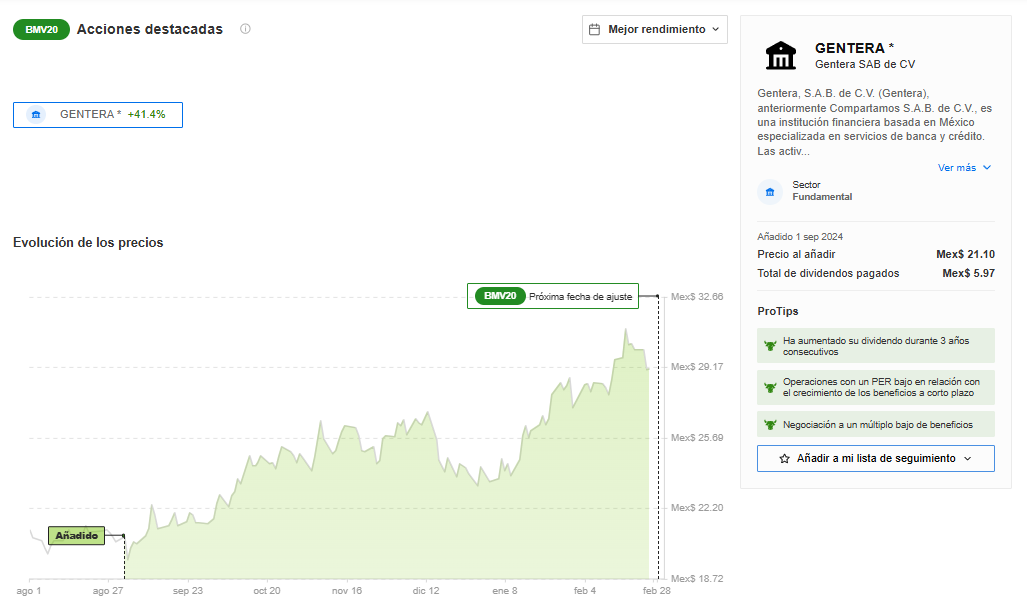Click Precio al añadir Mex$ 21.10 value

point(965,254)
